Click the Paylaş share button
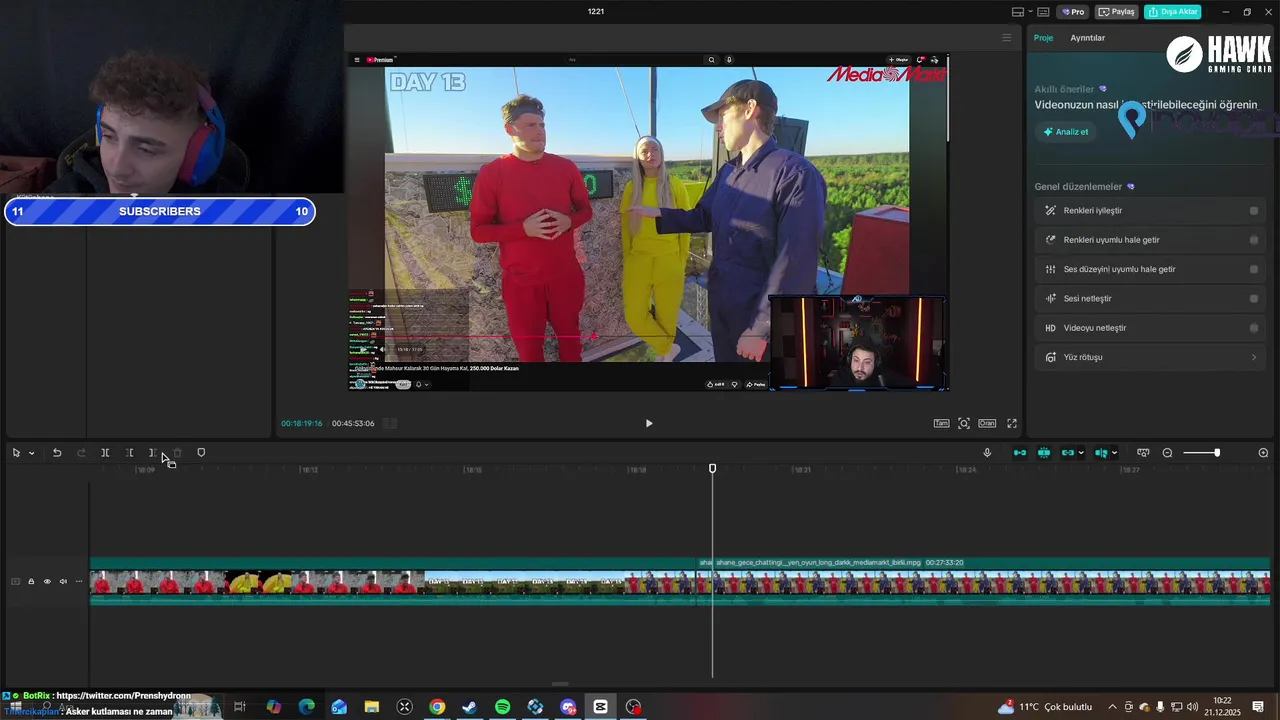 tap(1117, 12)
